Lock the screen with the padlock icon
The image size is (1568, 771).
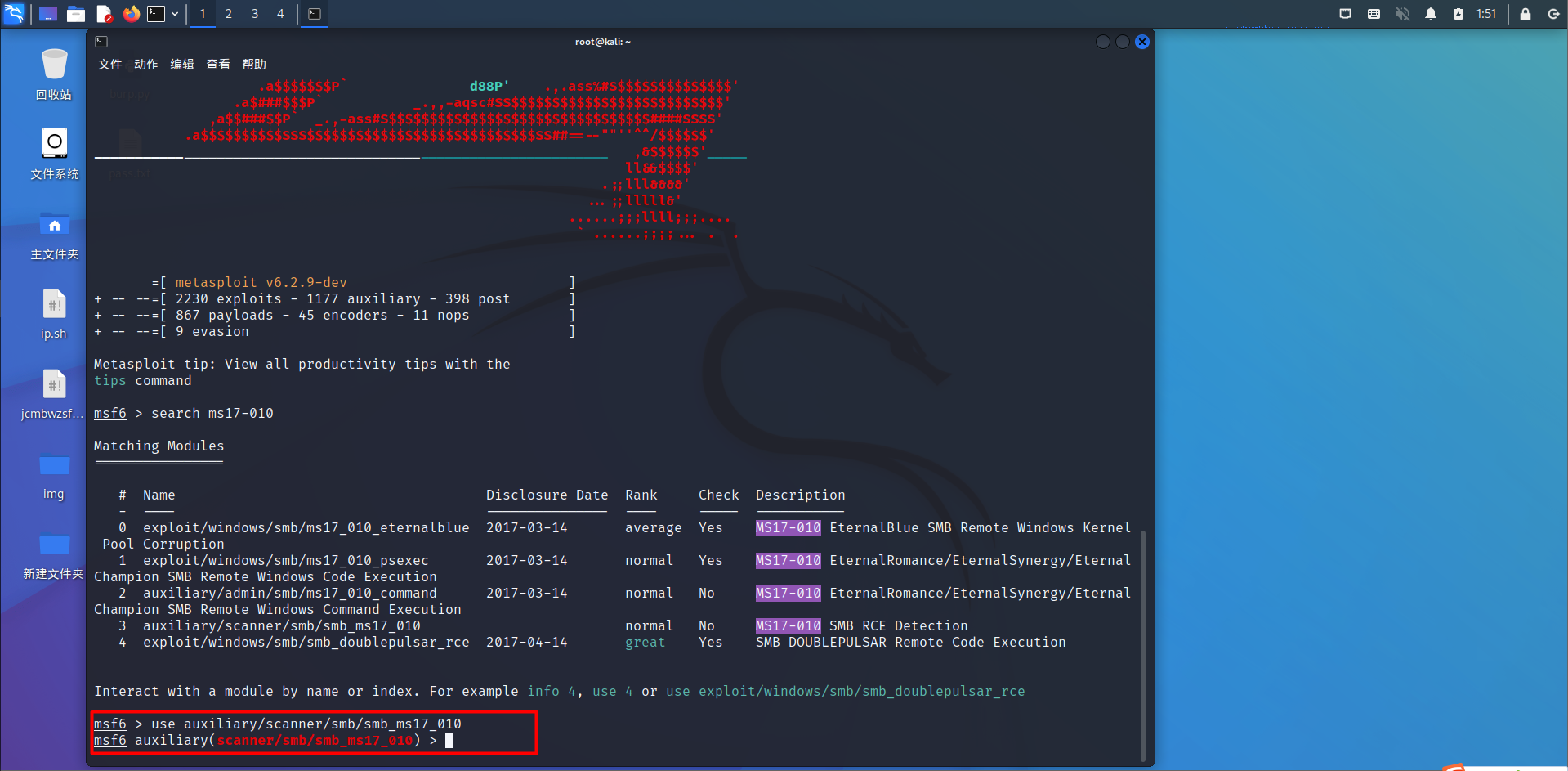[1526, 14]
